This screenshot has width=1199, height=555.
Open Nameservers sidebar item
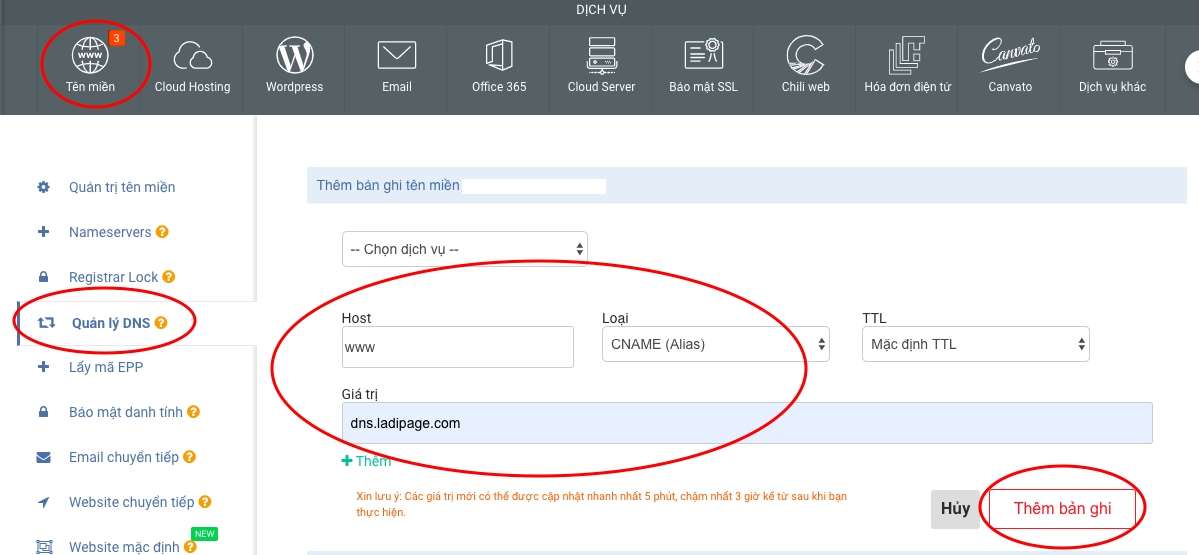[x=110, y=232]
